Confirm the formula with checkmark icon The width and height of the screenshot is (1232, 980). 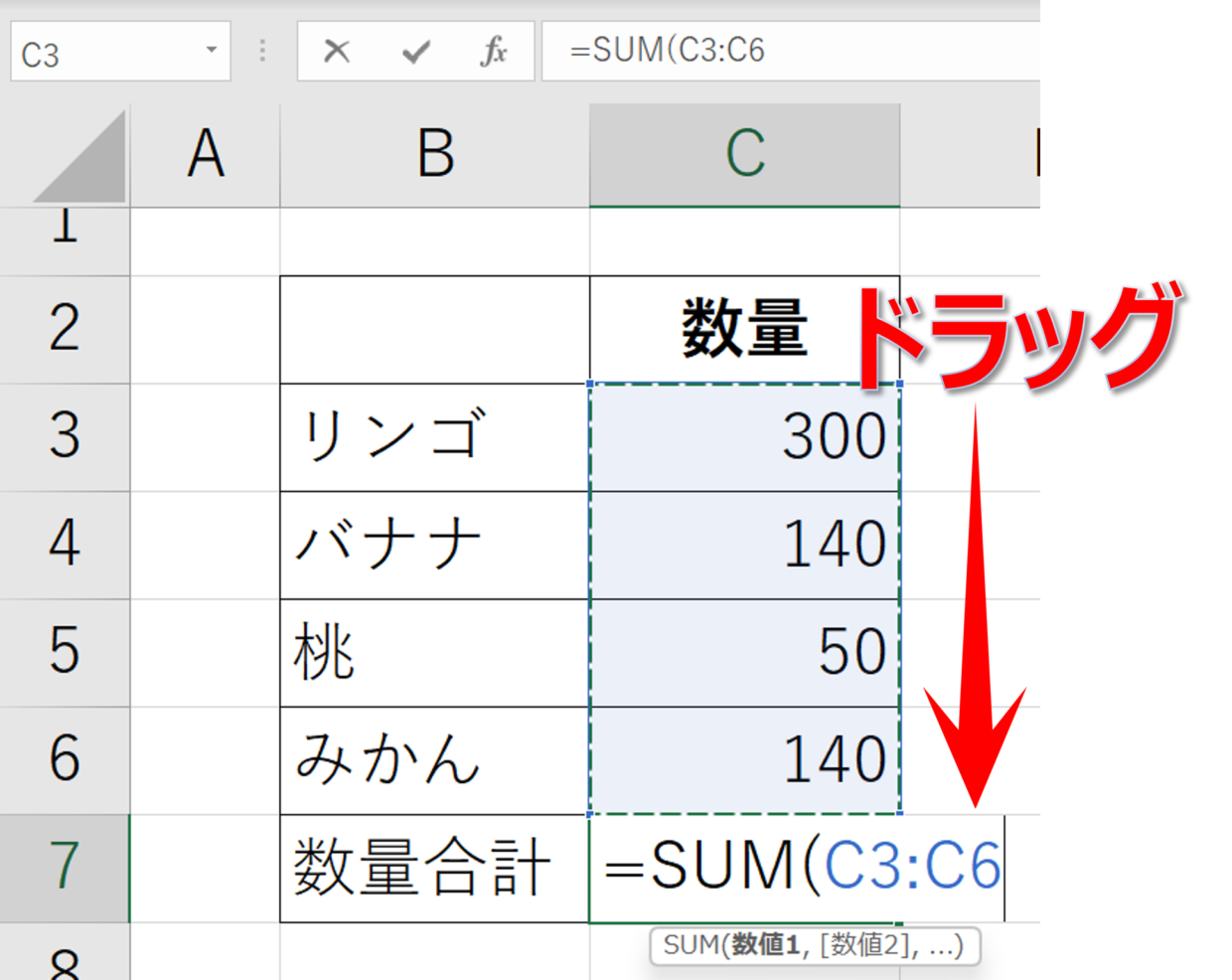pos(415,51)
